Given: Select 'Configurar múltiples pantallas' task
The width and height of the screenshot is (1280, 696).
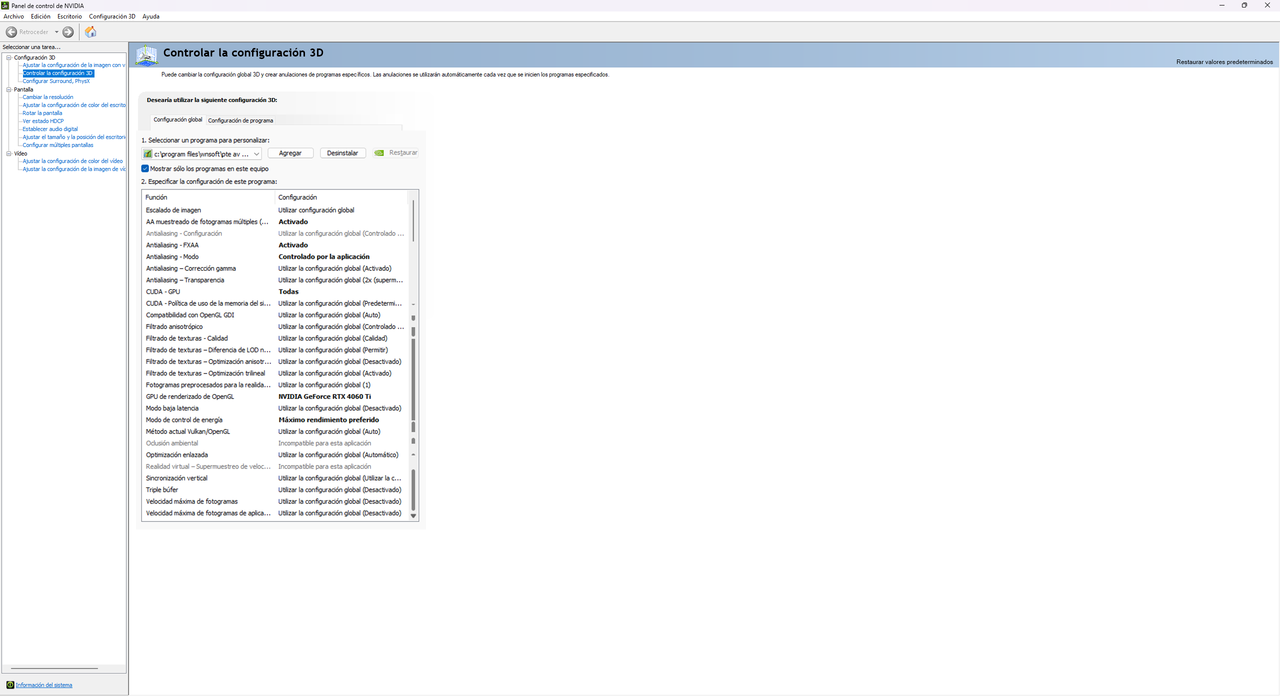Looking at the screenshot, I should click(x=58, y=145).
